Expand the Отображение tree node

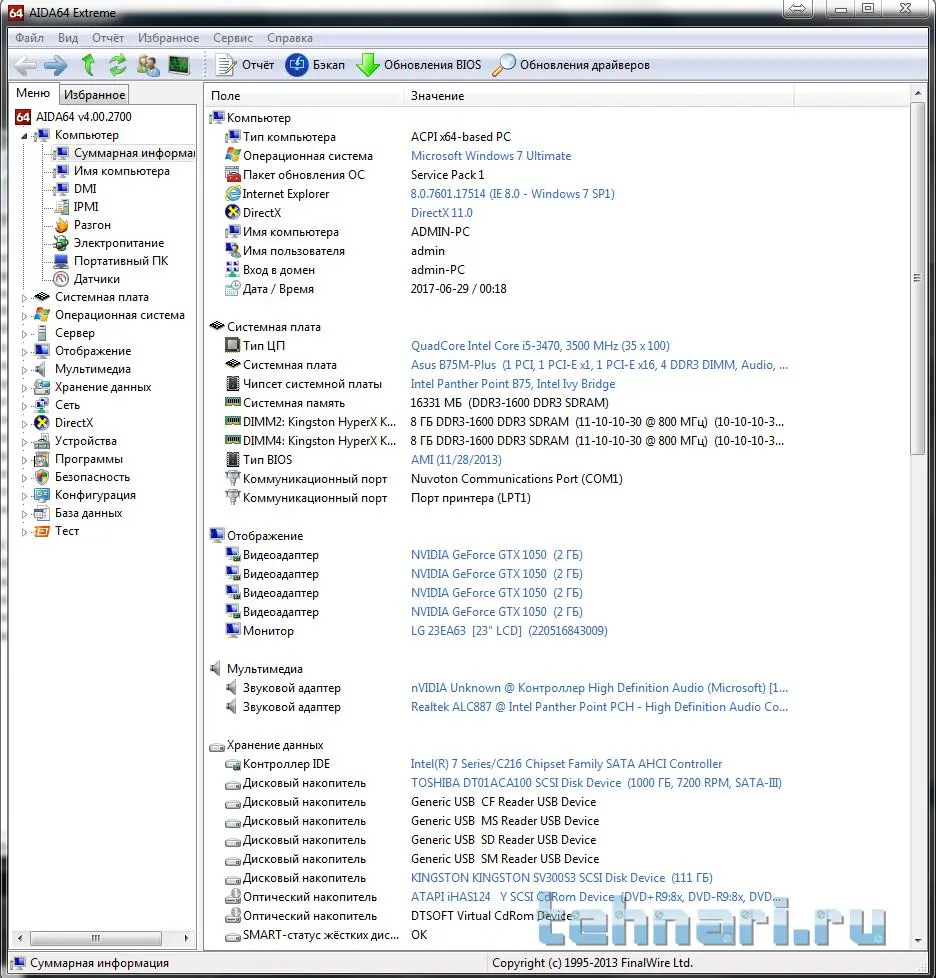[24, 352]
